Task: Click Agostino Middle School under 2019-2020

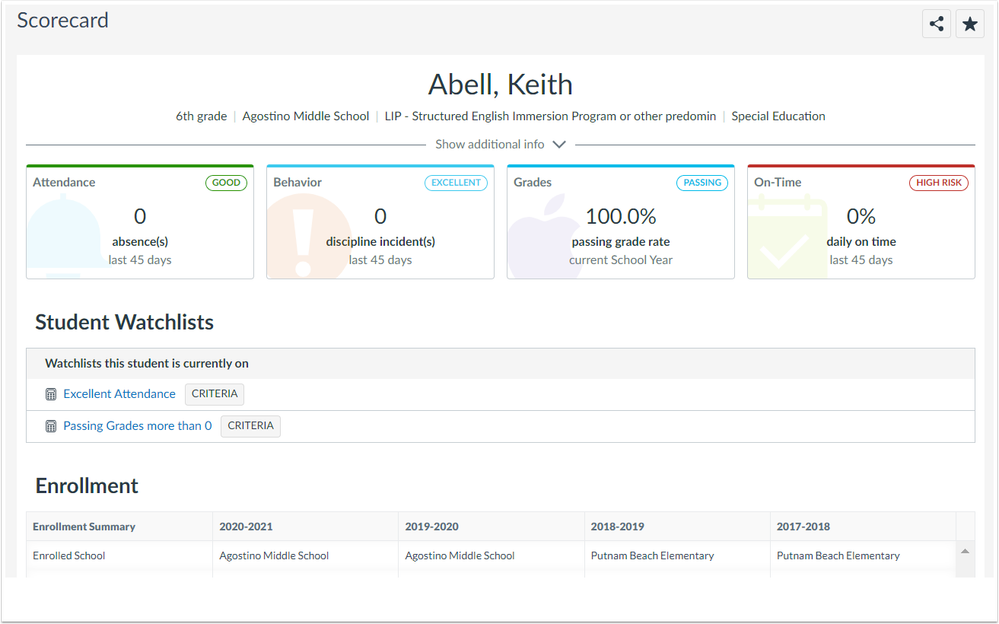Action: [460, 556]
